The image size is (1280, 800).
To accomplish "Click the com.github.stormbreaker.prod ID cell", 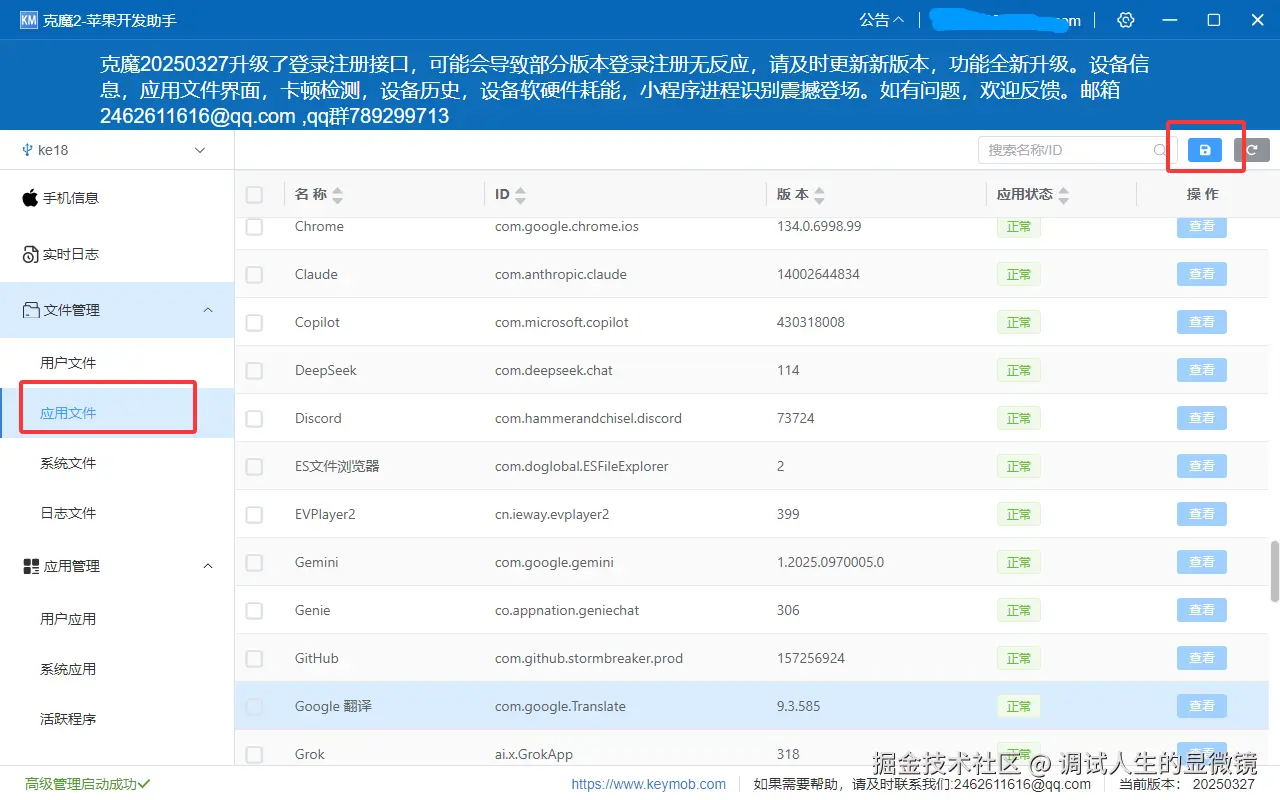I will 589,658.
